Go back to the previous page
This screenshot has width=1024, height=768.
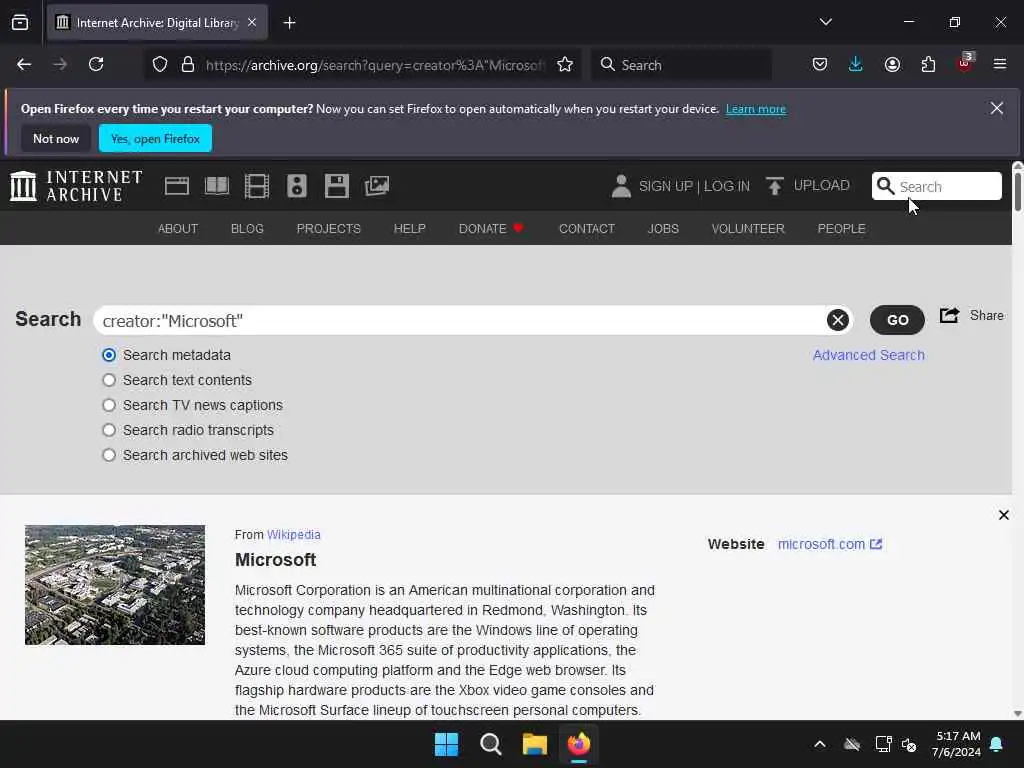[24, 65]
